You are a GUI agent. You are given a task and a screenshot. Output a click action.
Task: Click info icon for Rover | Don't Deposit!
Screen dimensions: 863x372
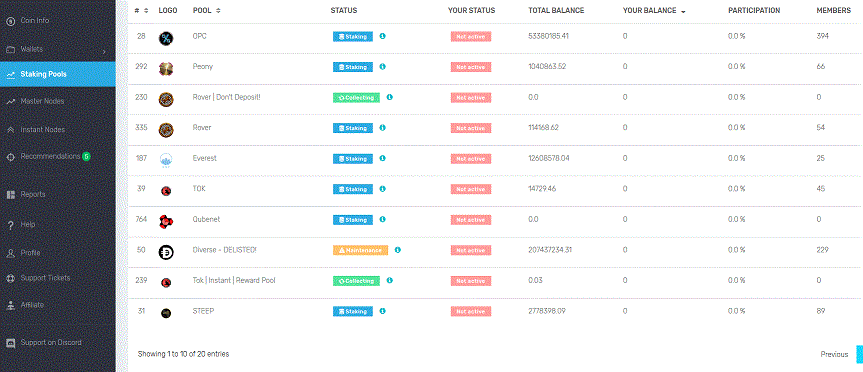(390, 97)
